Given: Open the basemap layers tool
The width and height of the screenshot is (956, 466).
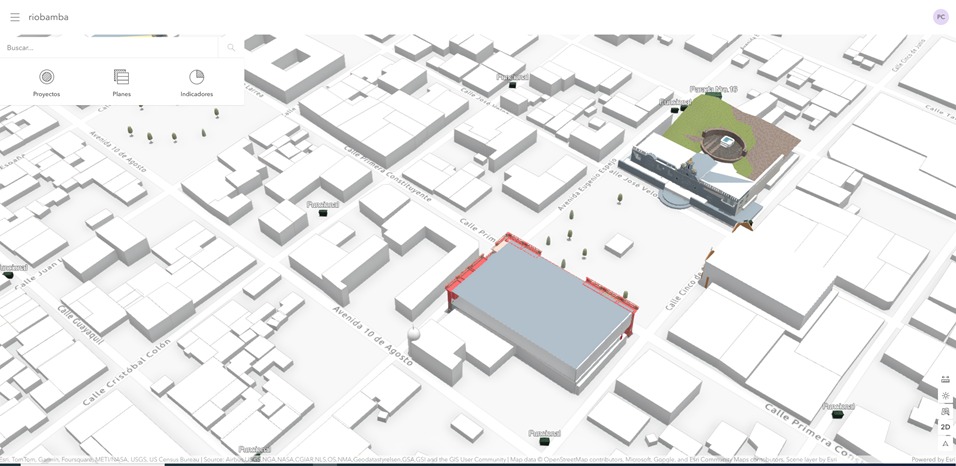Looking at the screenshot, I should click(x=945, y=379).
